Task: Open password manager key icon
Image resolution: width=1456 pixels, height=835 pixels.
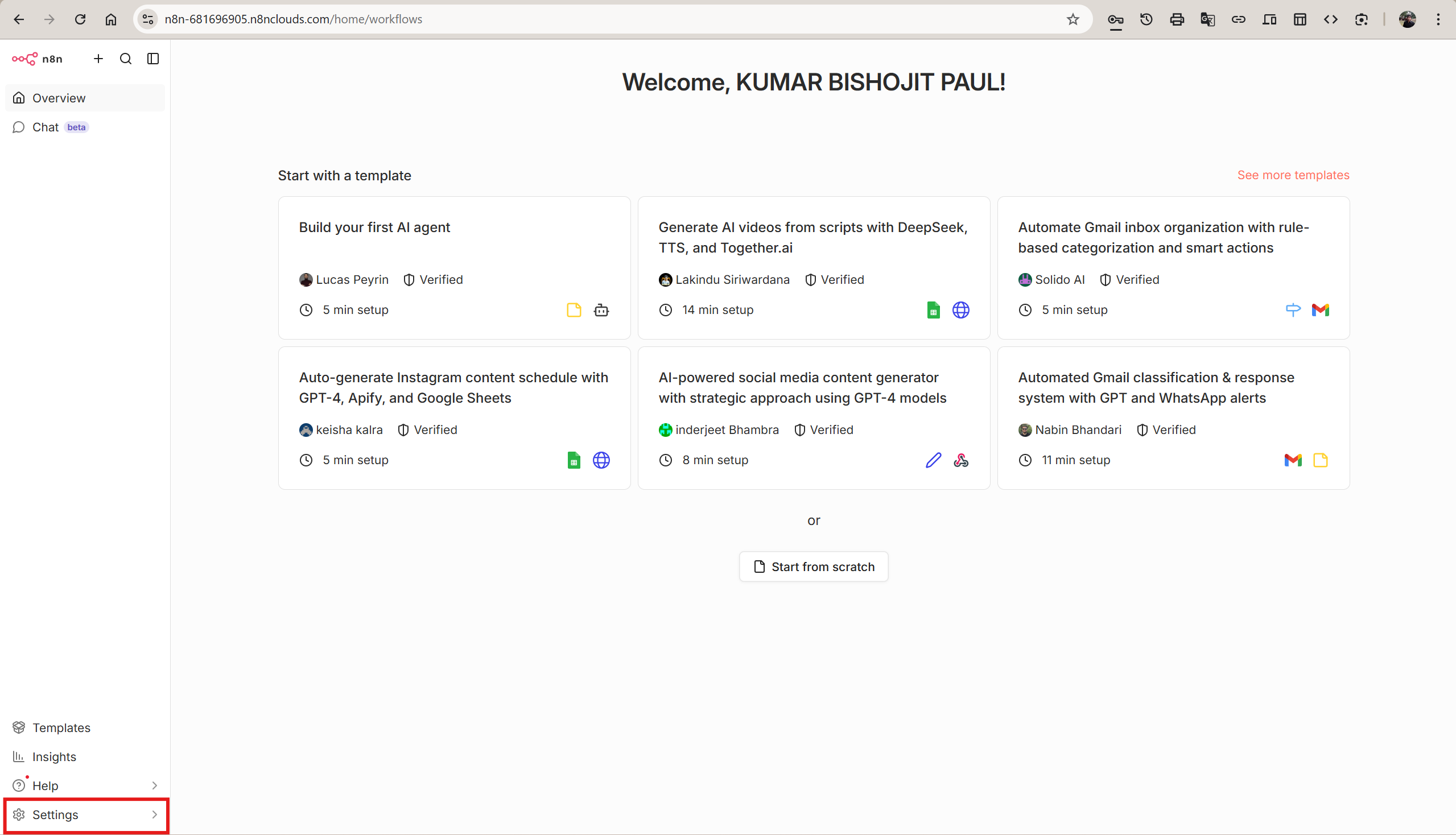Action: click(x=1115, y=19)
